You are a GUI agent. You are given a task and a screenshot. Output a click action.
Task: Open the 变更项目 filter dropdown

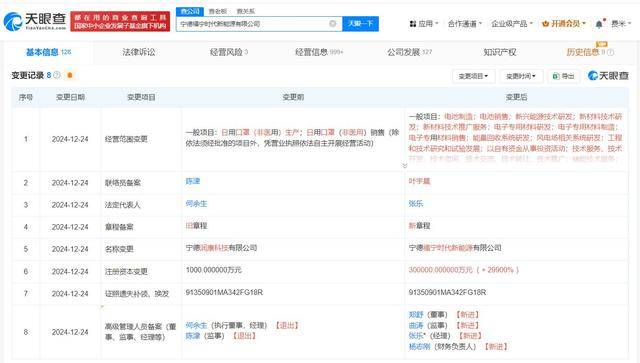(x=473, y=76)
